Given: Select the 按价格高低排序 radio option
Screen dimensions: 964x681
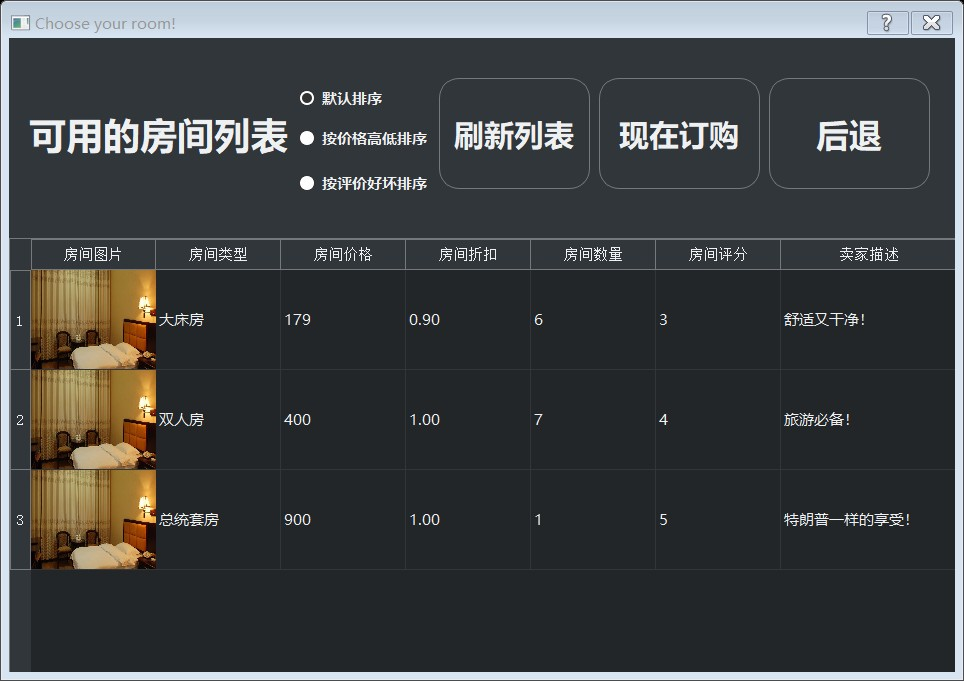Looking at the screenshot, I should (x=363, y=138).
